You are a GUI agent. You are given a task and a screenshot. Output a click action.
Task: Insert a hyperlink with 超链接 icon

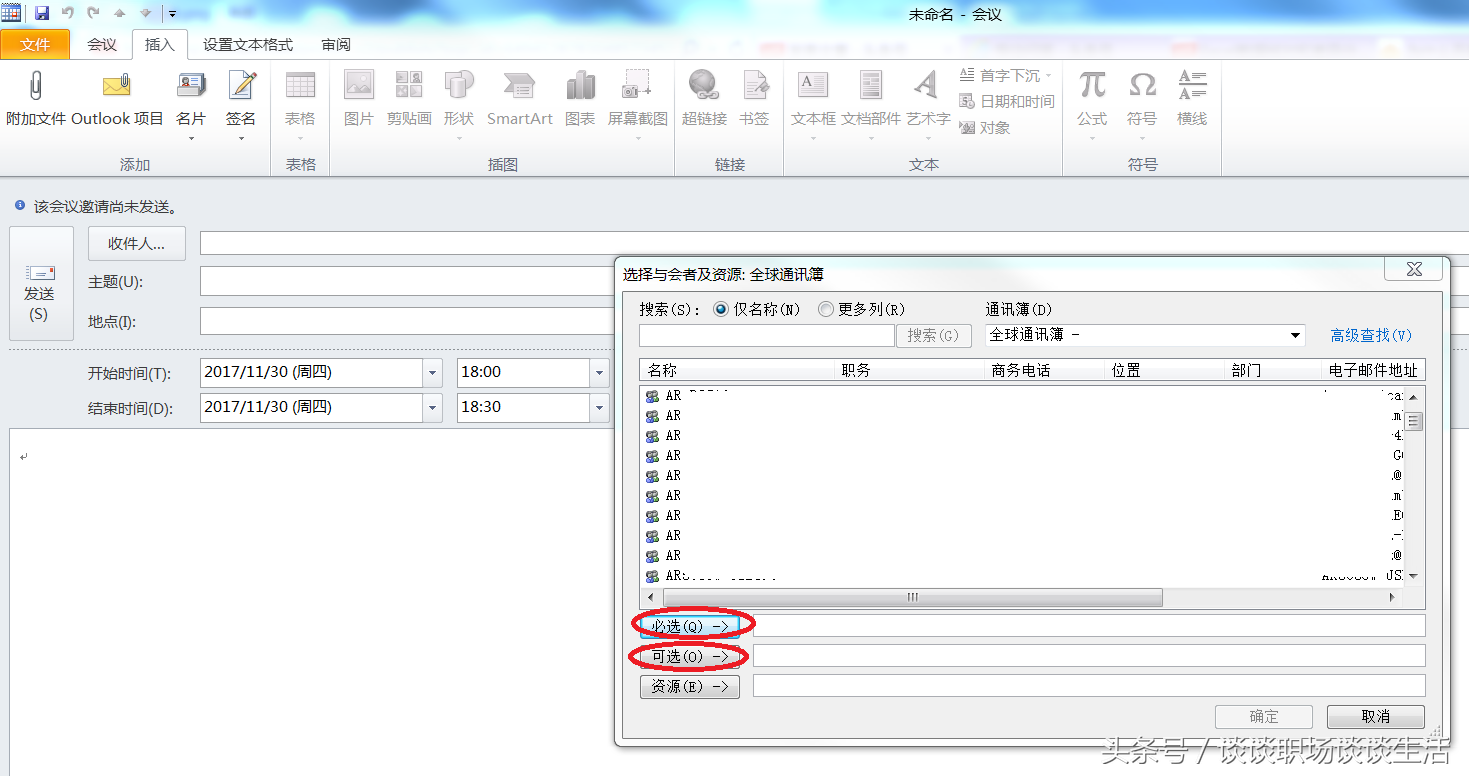point(704,87)
